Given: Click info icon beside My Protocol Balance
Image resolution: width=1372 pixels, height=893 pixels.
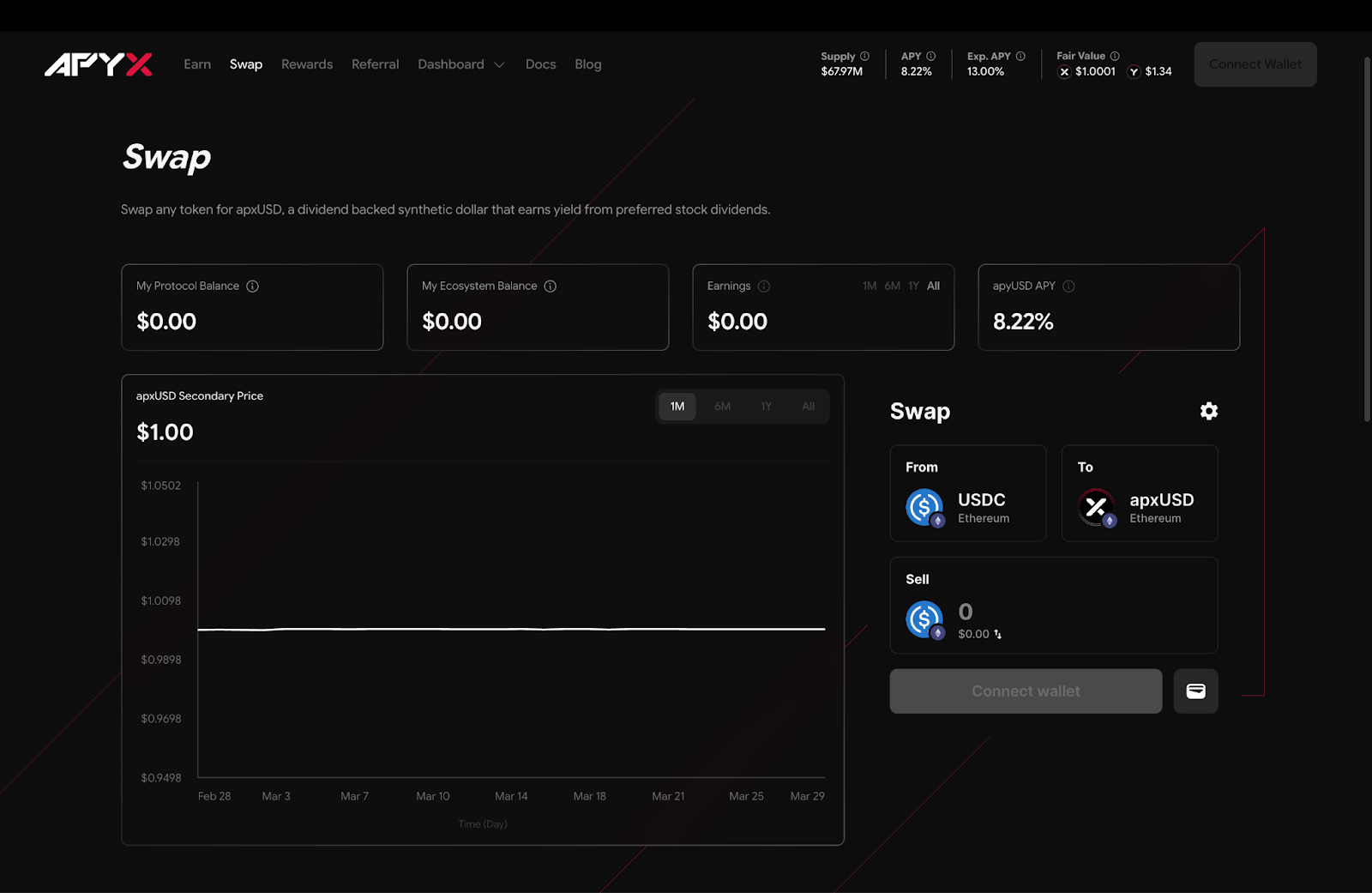Looking at the screenshot, I should coord(252,287).
